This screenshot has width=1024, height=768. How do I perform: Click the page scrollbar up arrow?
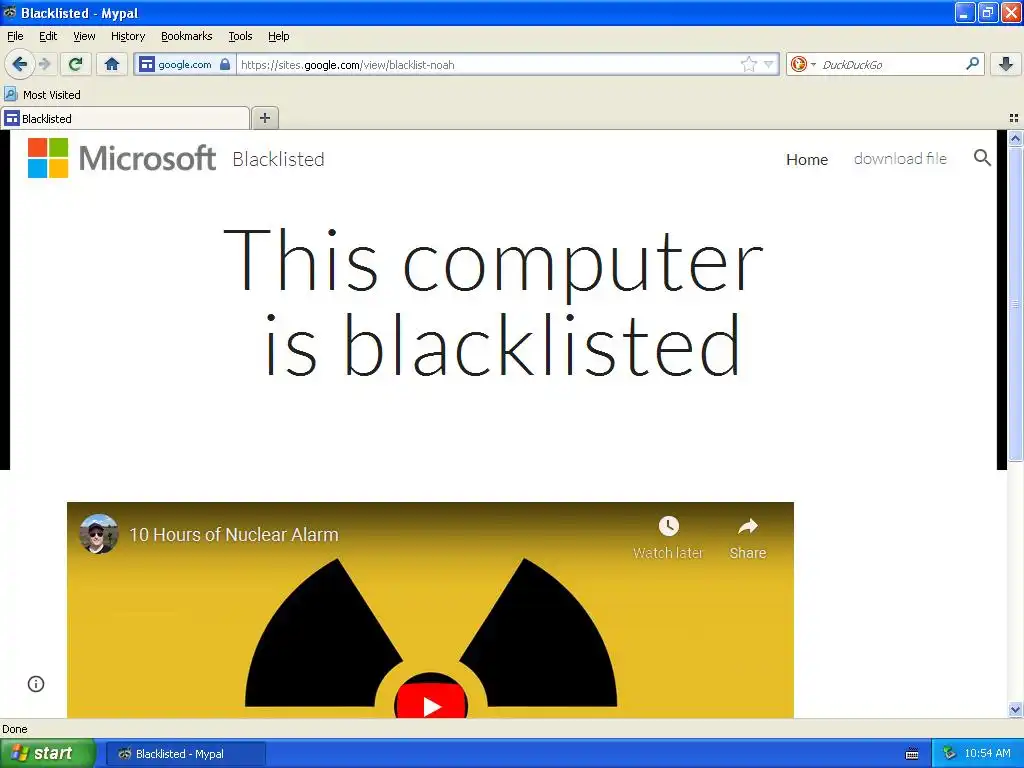[1015, 138]
